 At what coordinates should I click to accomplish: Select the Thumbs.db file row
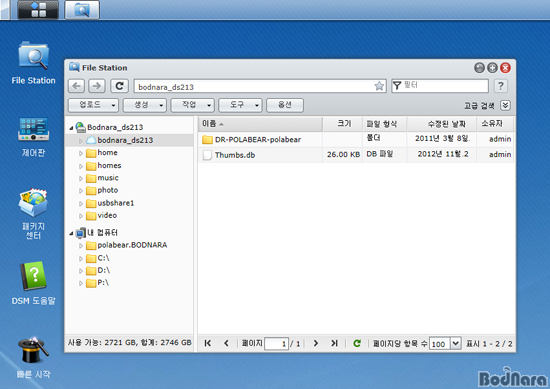coord(356,155)
